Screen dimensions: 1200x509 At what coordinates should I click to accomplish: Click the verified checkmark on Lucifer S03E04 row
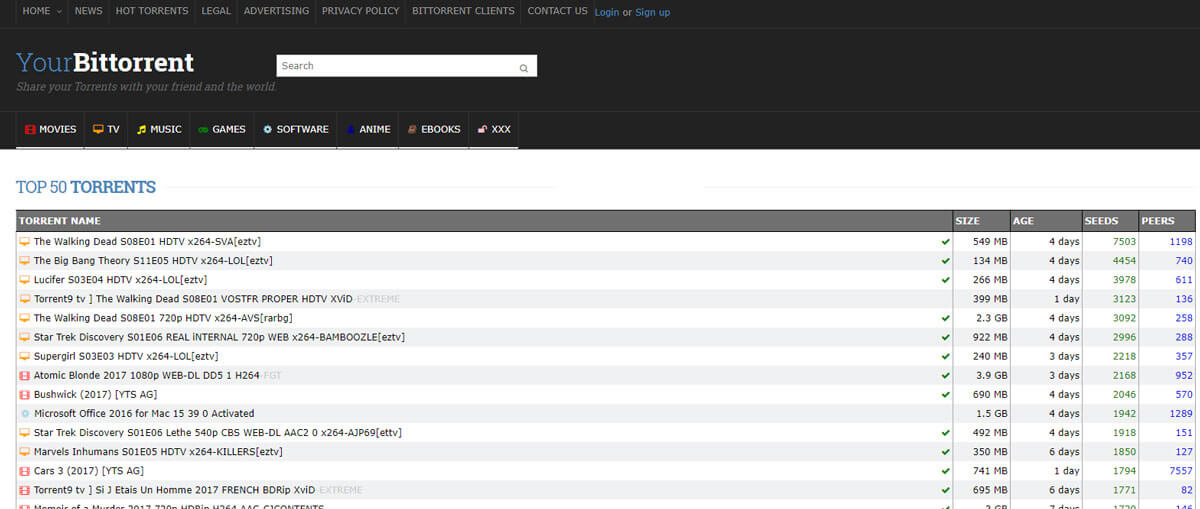click(x=945, y=280)
